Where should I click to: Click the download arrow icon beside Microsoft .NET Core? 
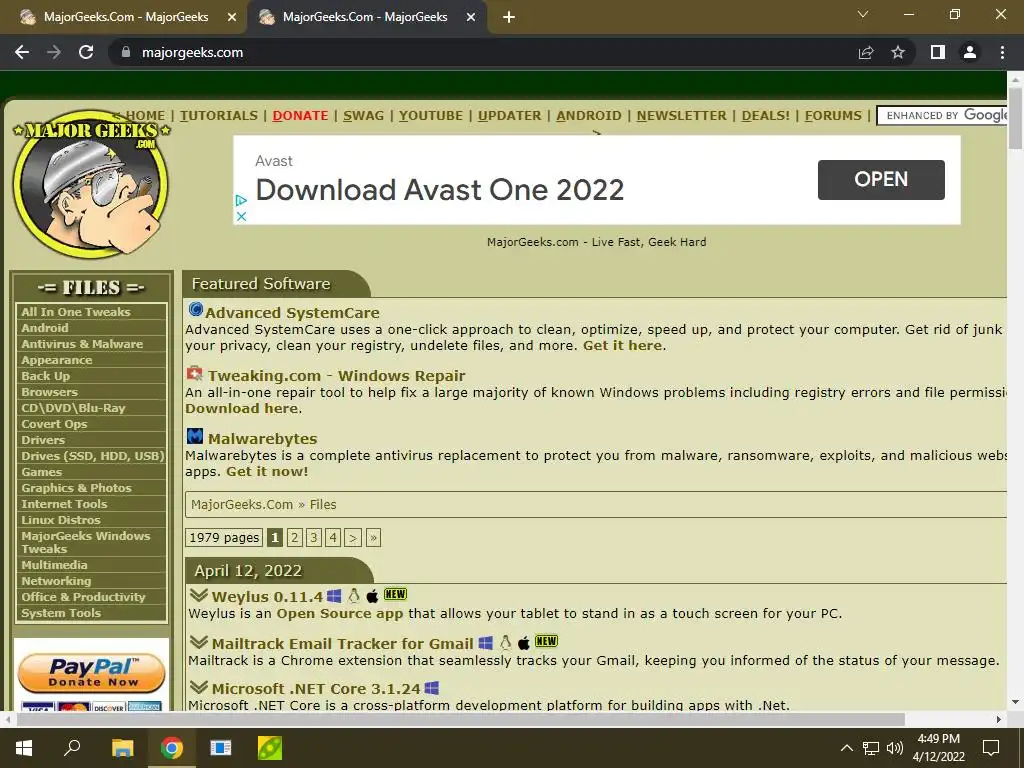tap(199, 688)
